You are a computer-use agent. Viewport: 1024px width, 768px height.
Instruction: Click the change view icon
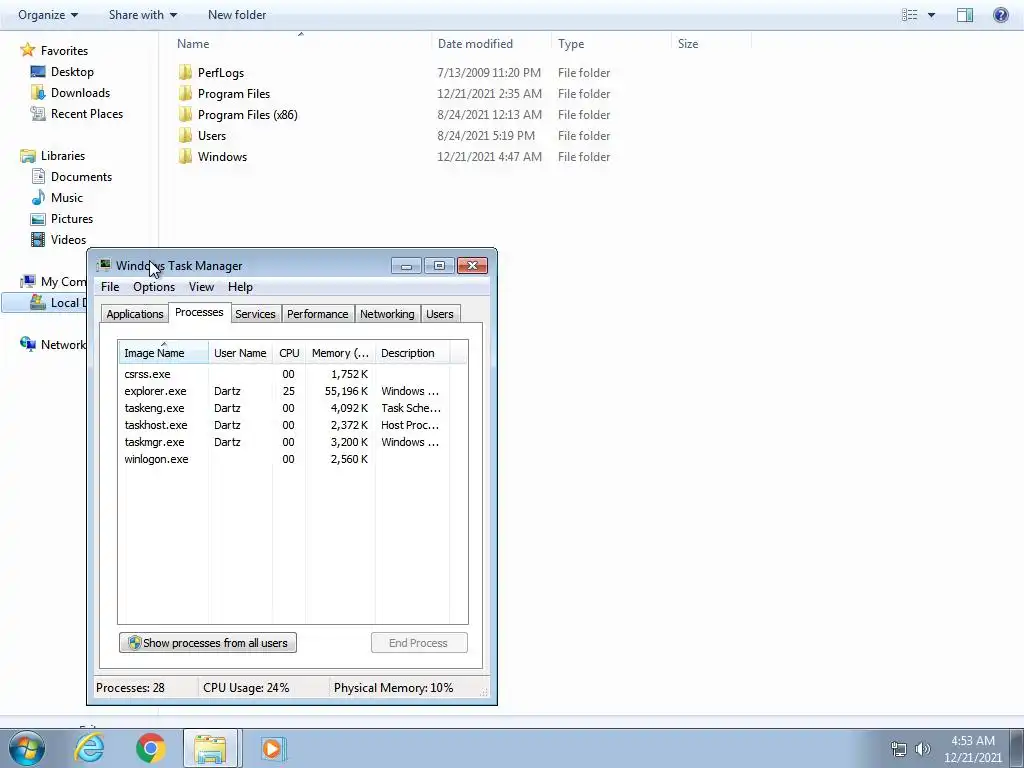(x=910, y=14)
